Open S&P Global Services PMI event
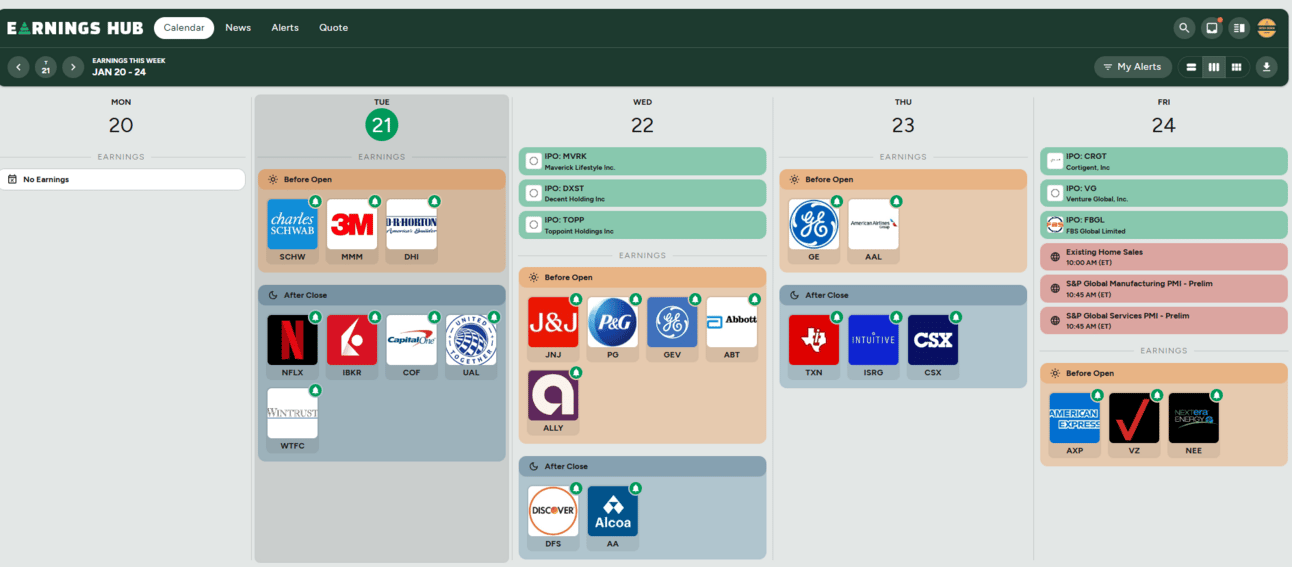The image size is (1292, 567). 1163,321
